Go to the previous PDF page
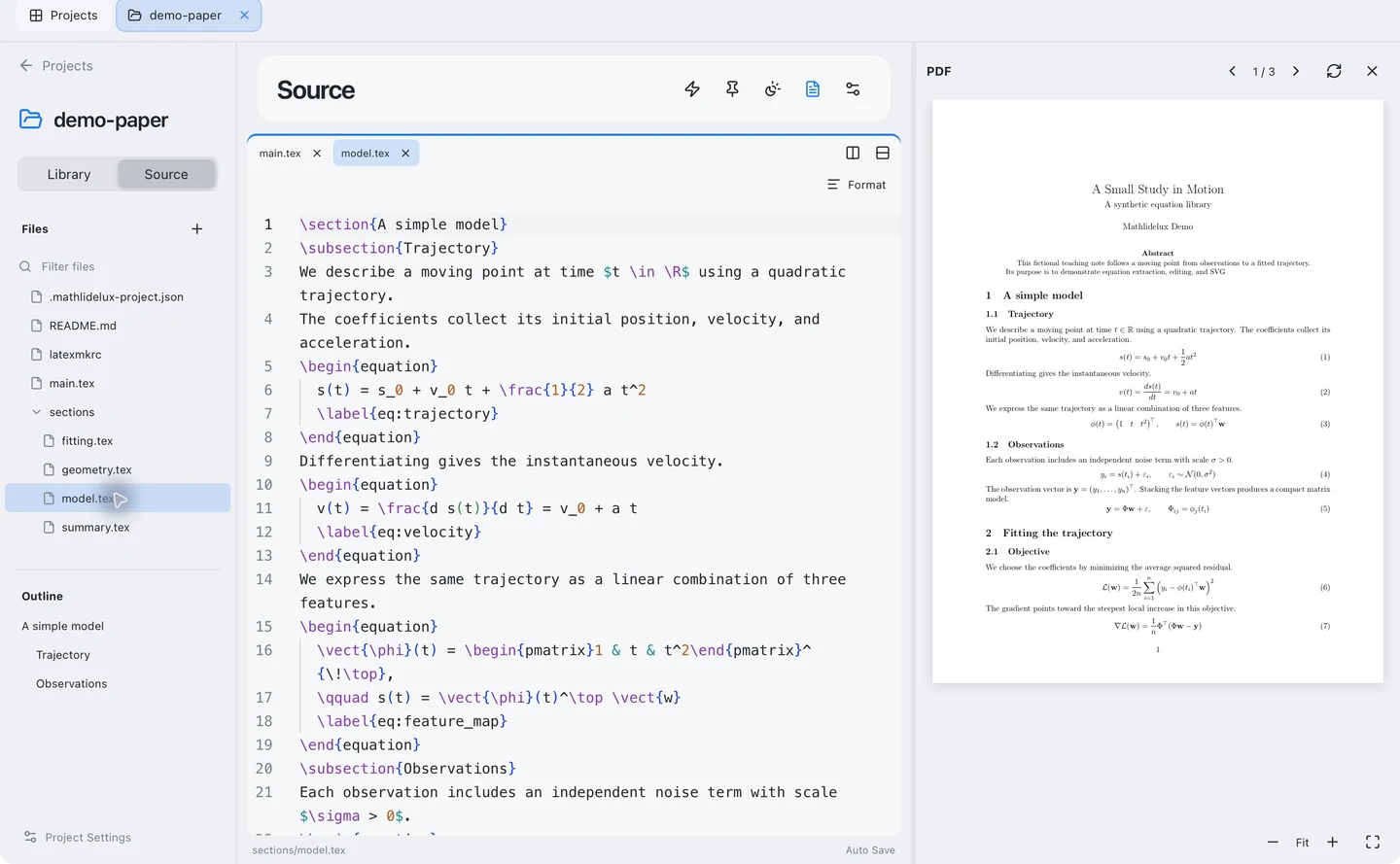Screen dimensions: 1400x864 tap(1232, 71)
